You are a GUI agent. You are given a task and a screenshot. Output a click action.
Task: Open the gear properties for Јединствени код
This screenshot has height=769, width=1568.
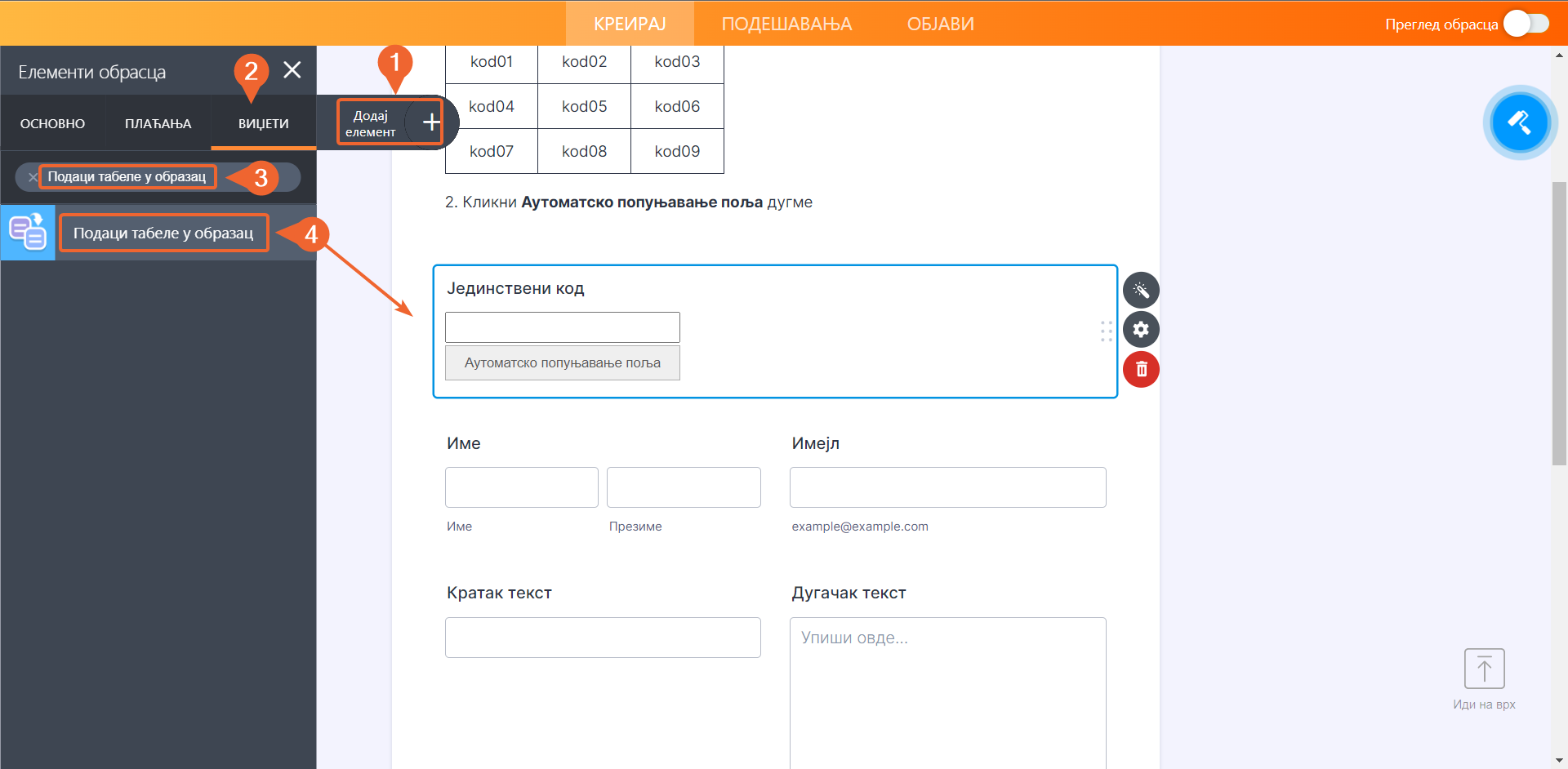pos(1141,330)
